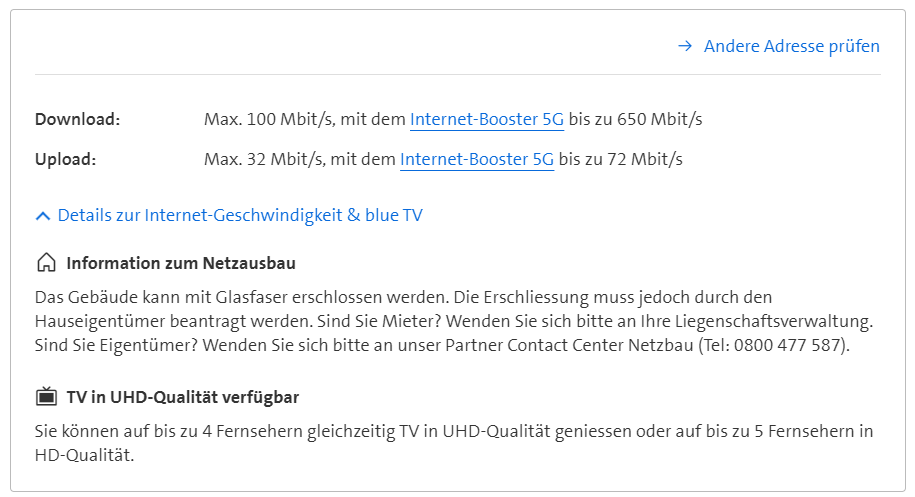Click the Upload label

tap(65, 159)
